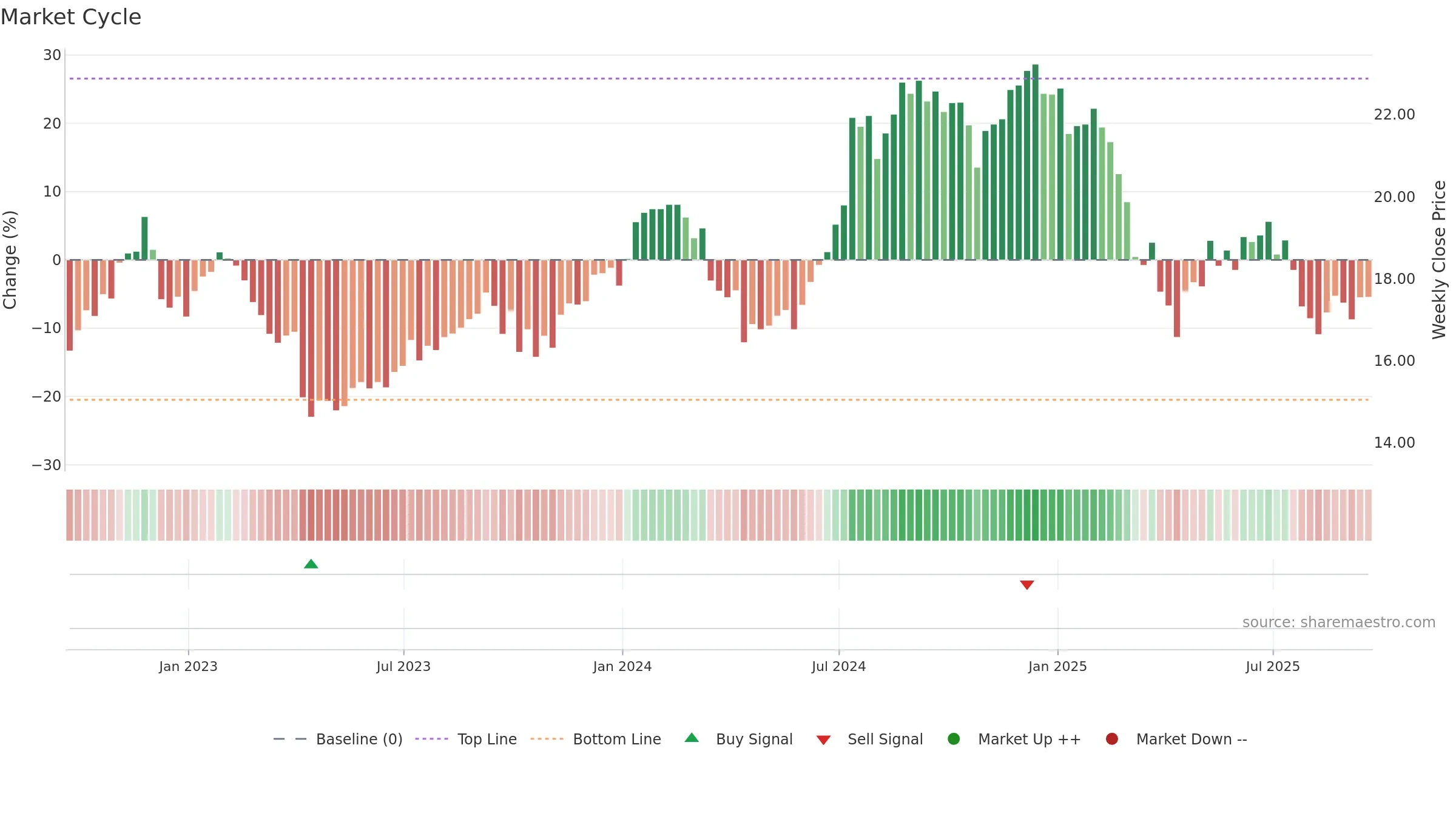The height and width of the screenshot is (819, 1456).
Task: Click the Weekly Close Price axis title
Action: (1439, 260)
